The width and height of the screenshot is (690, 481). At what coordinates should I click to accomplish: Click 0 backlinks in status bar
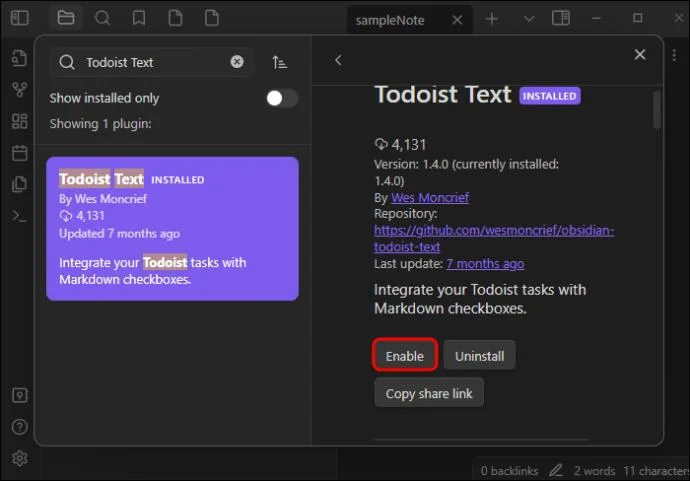[x=509, y=471]
